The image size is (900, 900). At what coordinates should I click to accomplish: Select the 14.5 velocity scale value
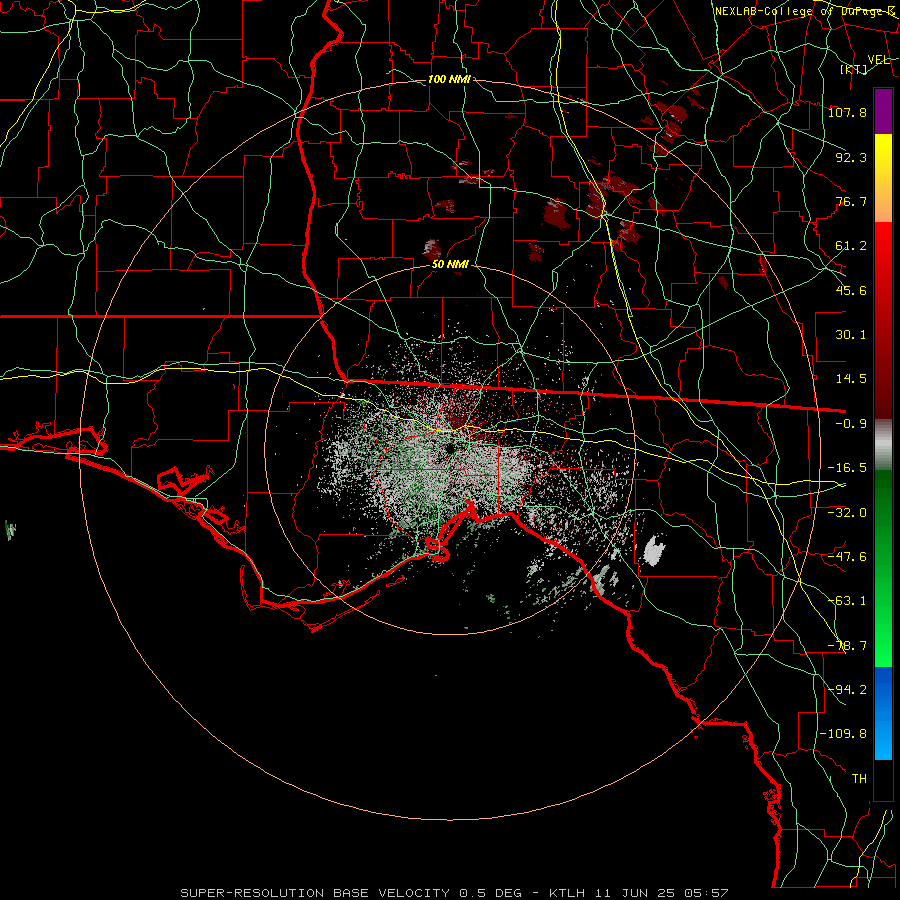tap(851, 379)
